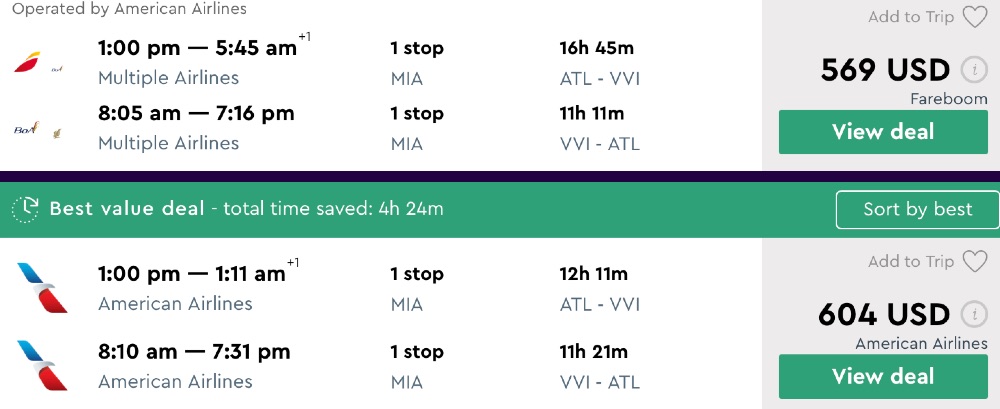Open the info icon beside 604 USD

tap(972, 314)
